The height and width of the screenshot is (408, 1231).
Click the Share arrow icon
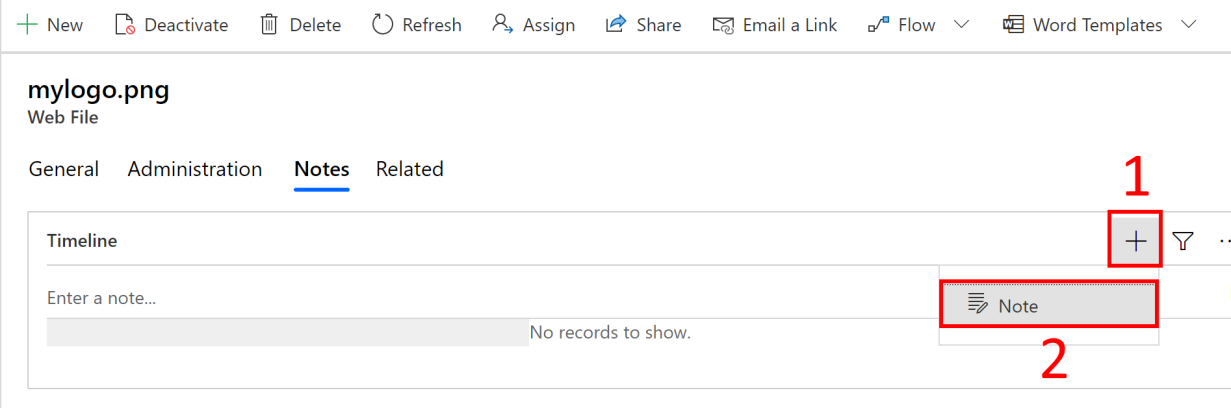617,24
